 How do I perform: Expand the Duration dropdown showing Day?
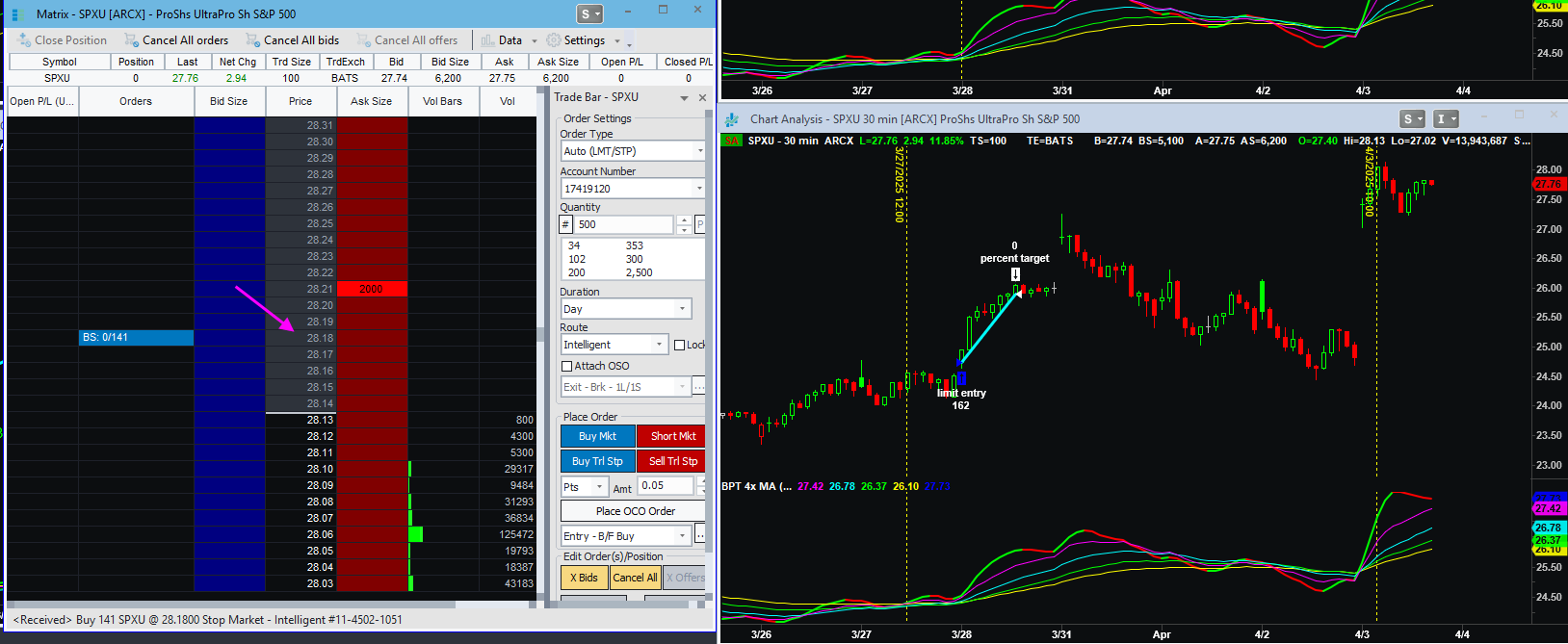tap(682, 309)
